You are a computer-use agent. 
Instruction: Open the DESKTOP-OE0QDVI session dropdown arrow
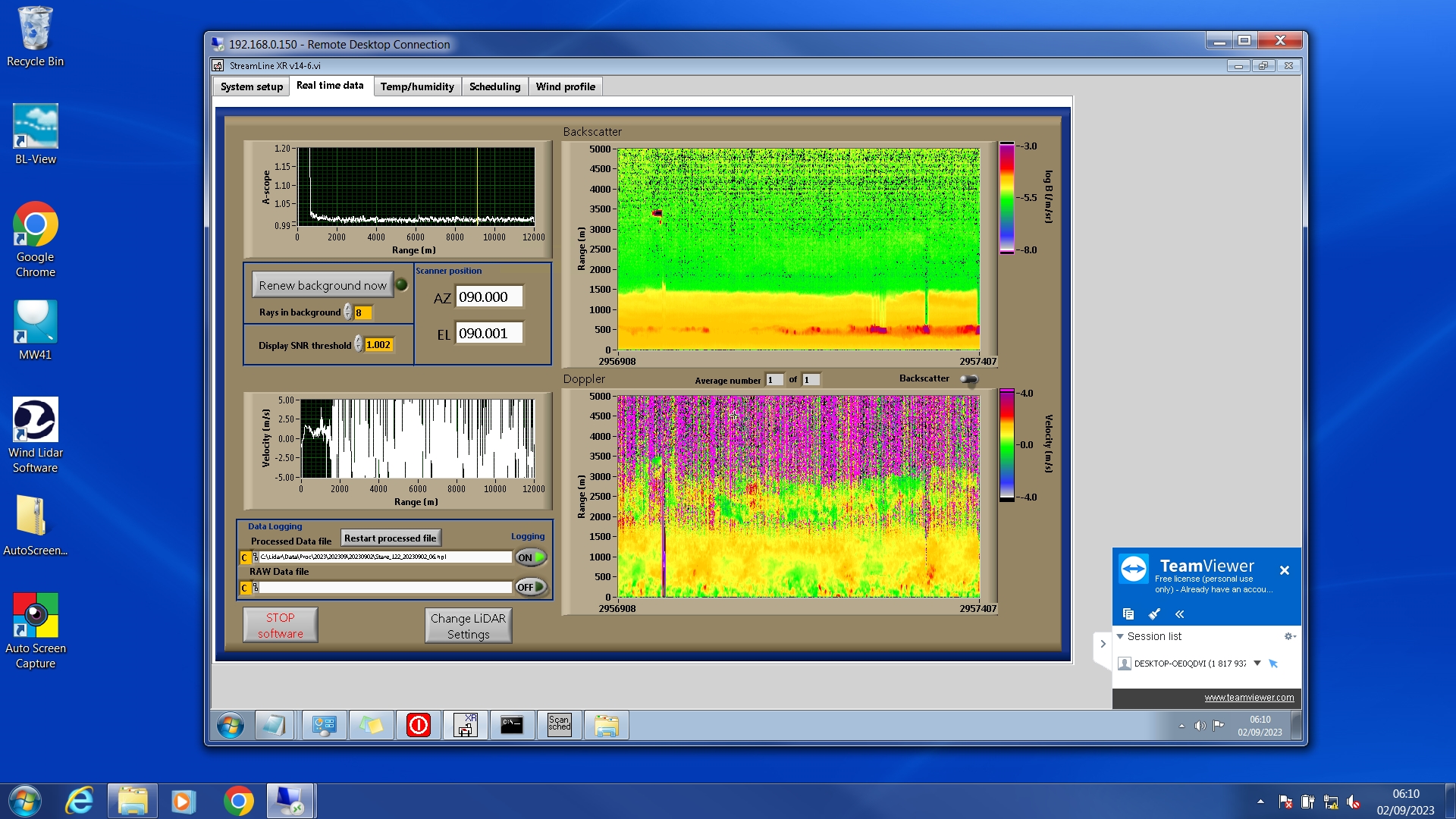coord(1257,664)
